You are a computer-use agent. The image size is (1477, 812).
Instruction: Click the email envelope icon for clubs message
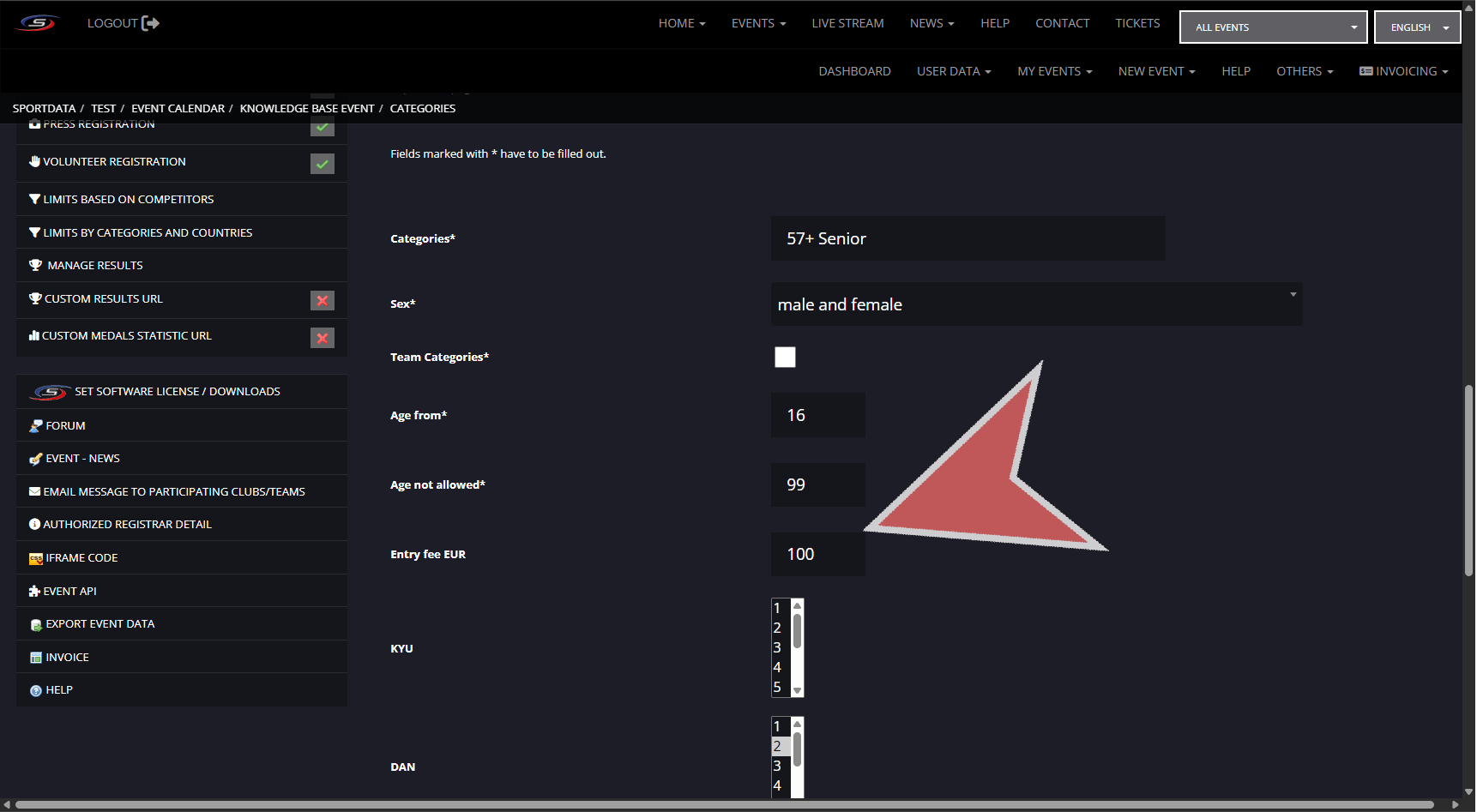pos(34,492)
